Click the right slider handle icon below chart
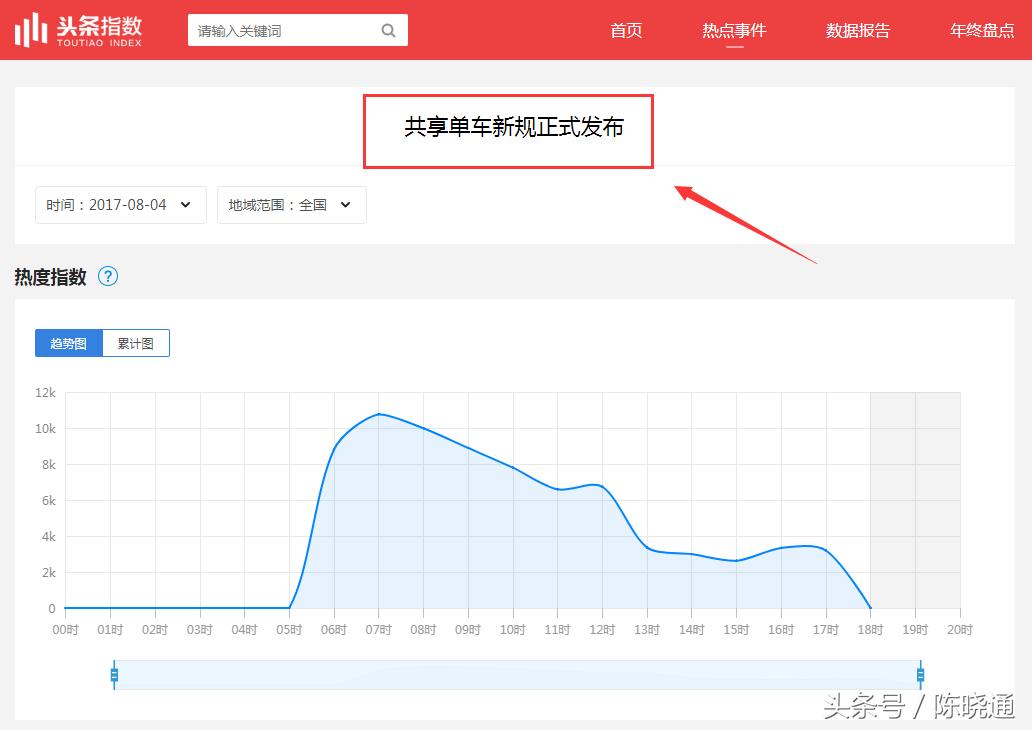 (920, 675)
